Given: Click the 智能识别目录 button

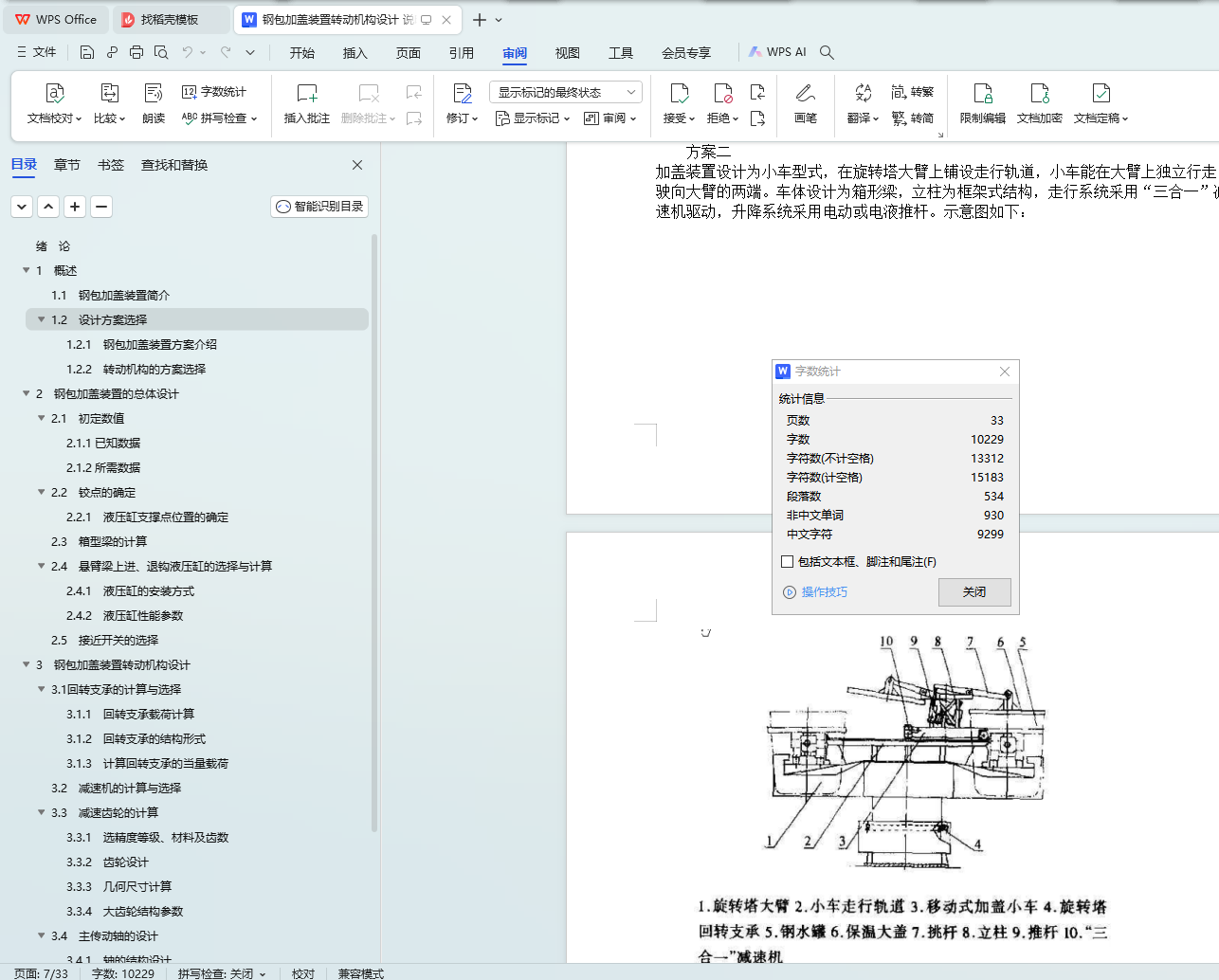Looking at the screenshot, I should [319, 207].
